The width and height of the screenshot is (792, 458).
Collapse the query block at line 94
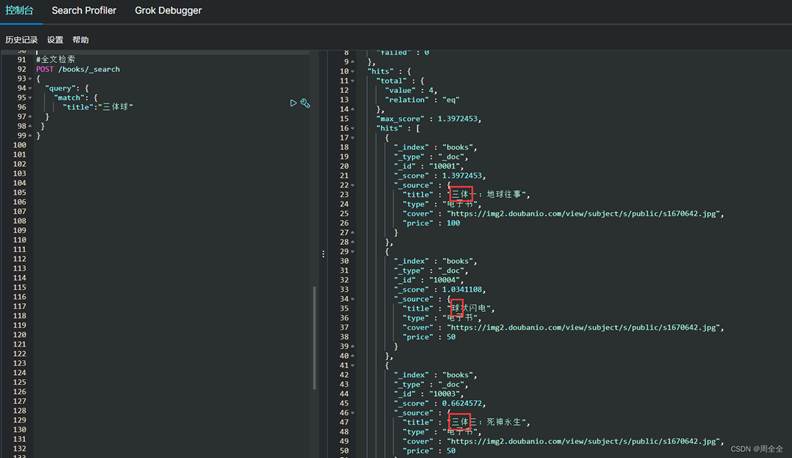point(30,88)
